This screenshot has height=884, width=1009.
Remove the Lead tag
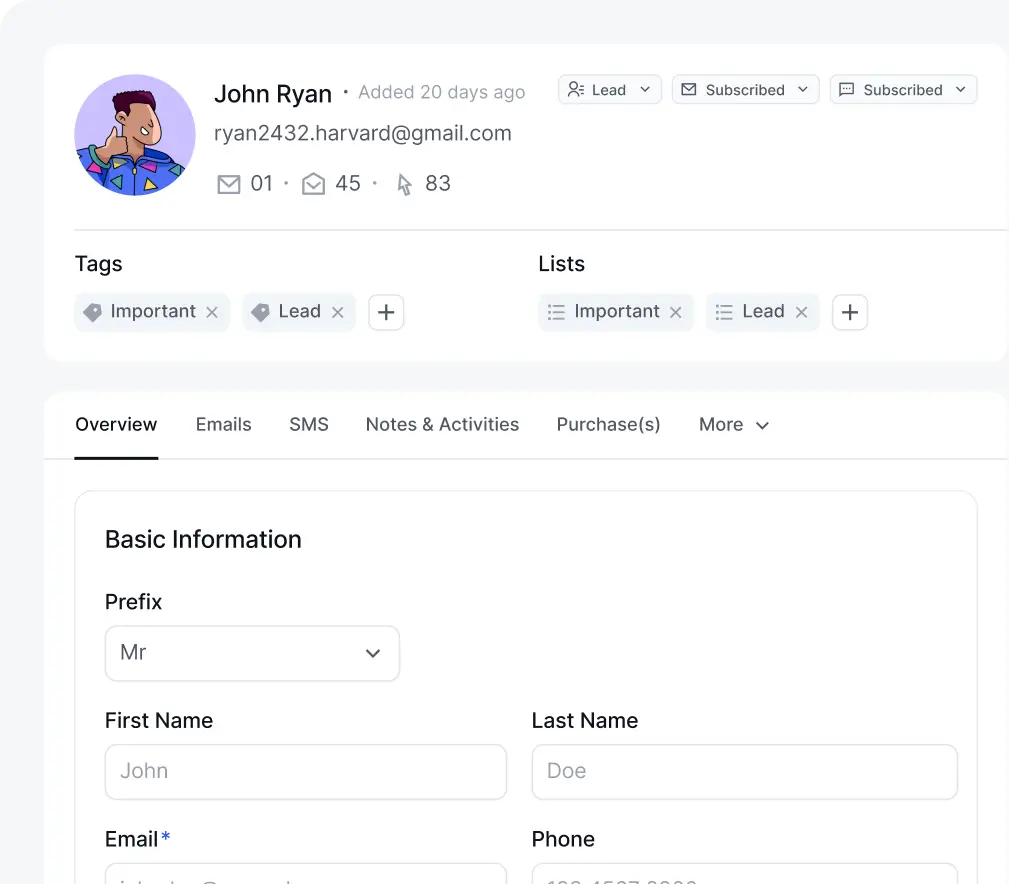click(x=337, y=312)
